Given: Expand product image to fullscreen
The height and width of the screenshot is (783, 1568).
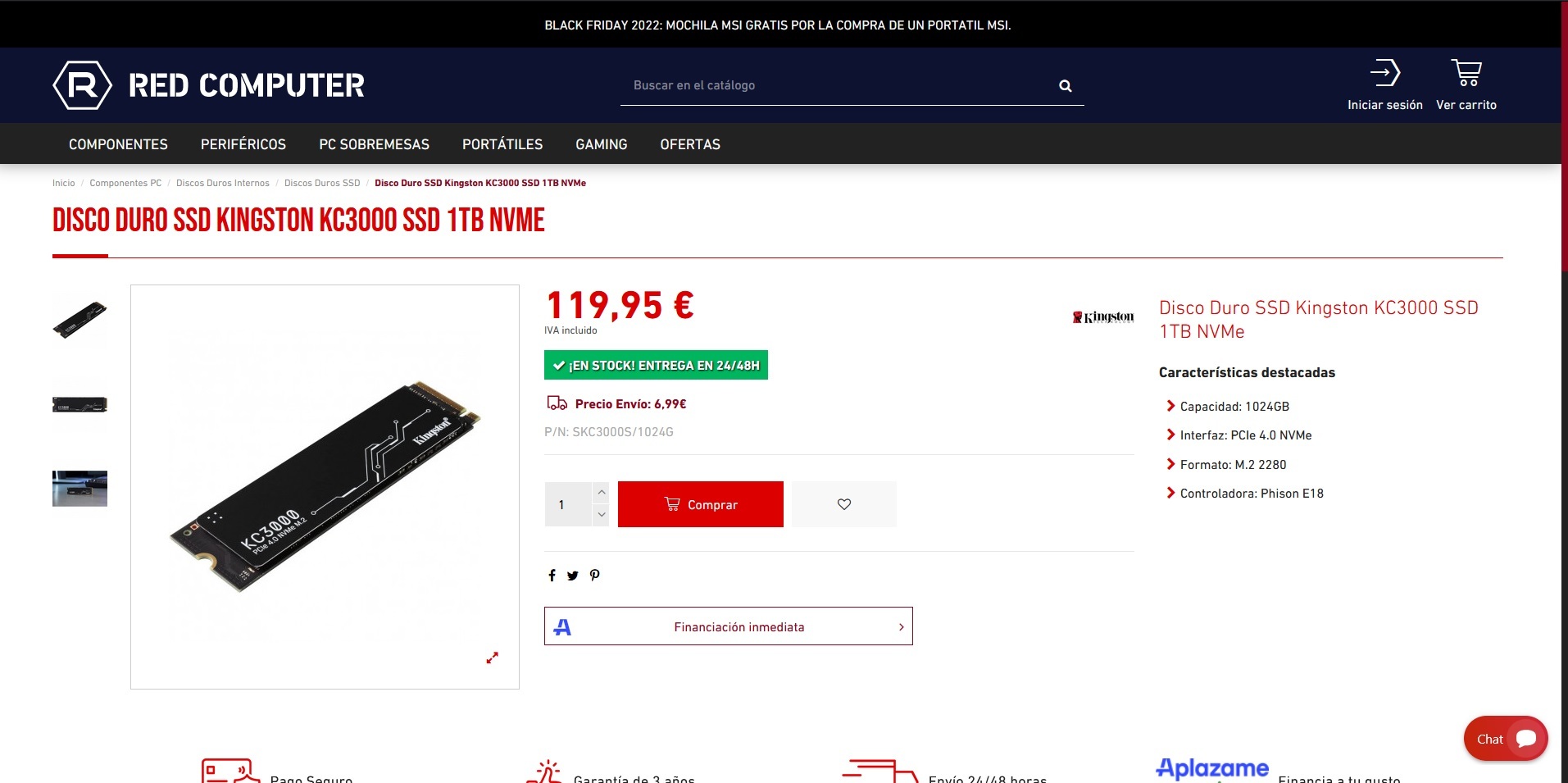Looking at the screenshot, I should tap(492, 658).
